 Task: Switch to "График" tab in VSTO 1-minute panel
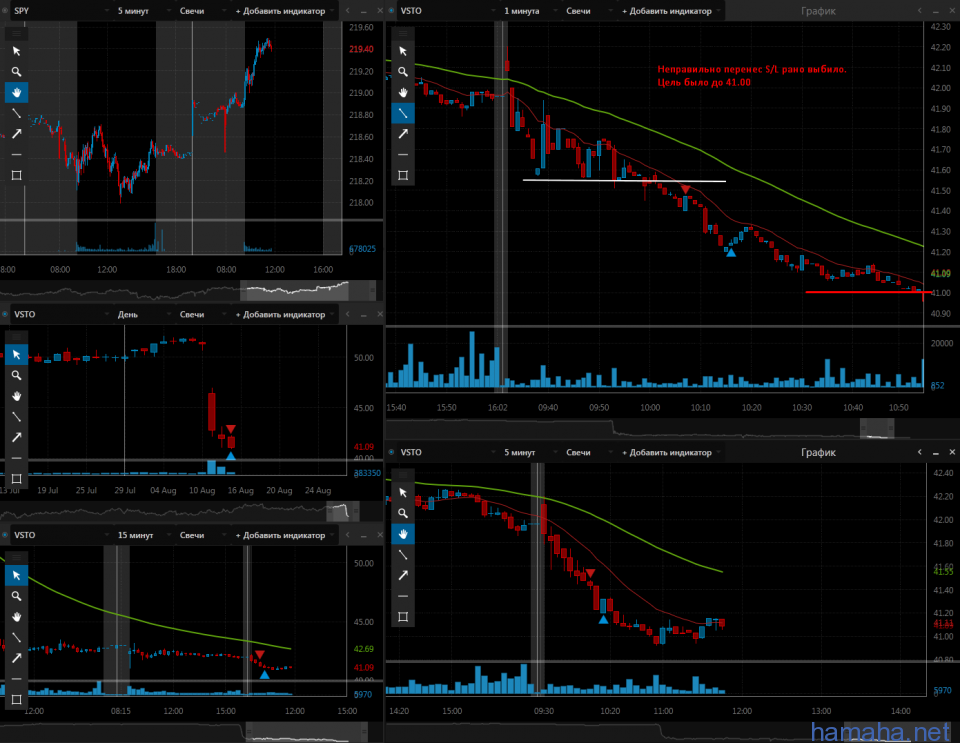click(x=818, y=11)
